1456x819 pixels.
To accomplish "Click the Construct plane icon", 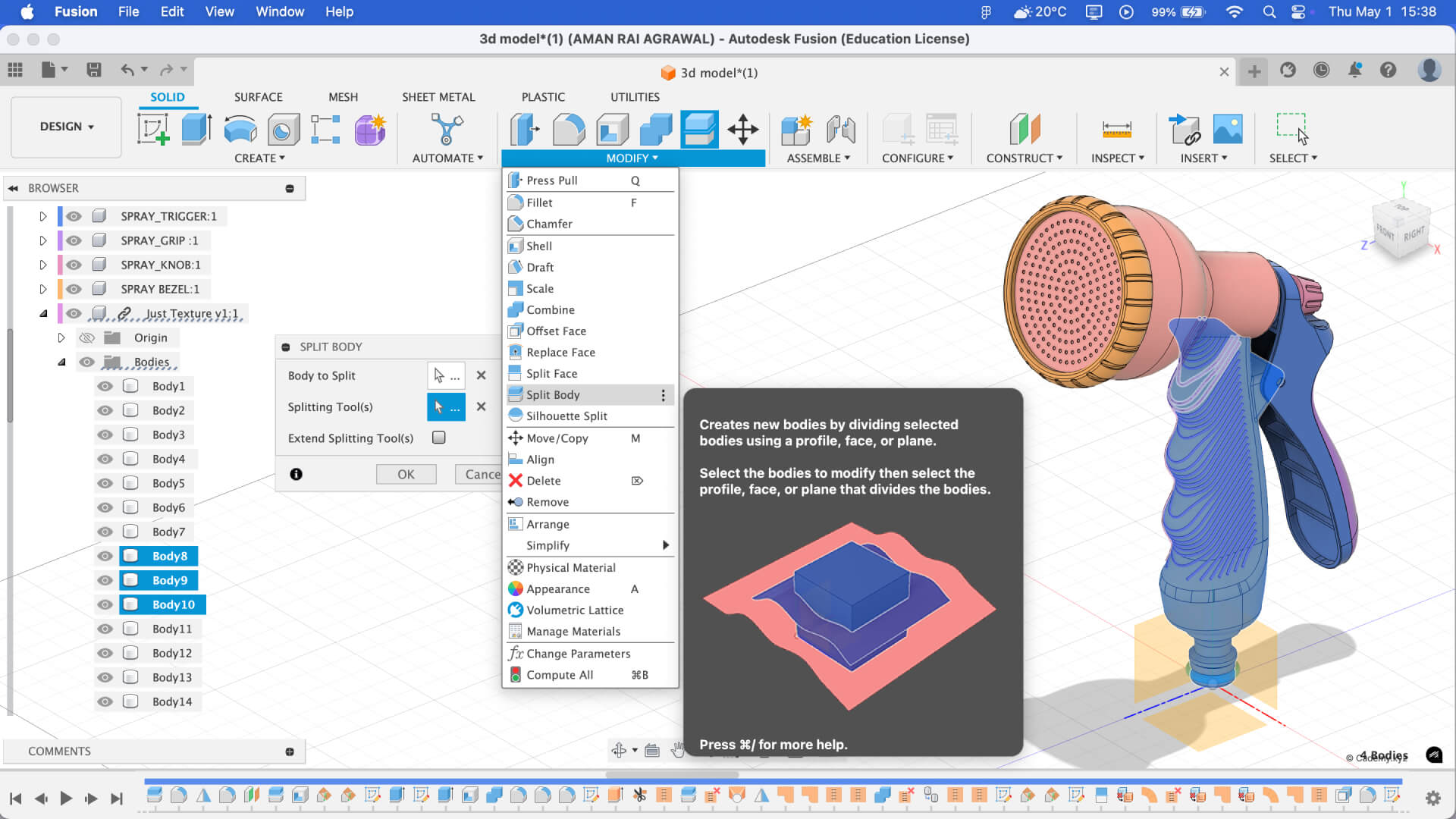I will click(x=1025, y=129).
